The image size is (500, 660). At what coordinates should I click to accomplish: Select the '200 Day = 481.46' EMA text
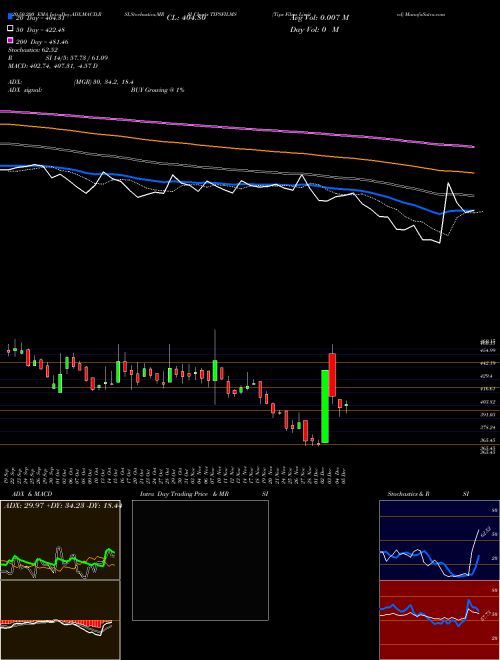pyautogui.click(x=42, y=42)
